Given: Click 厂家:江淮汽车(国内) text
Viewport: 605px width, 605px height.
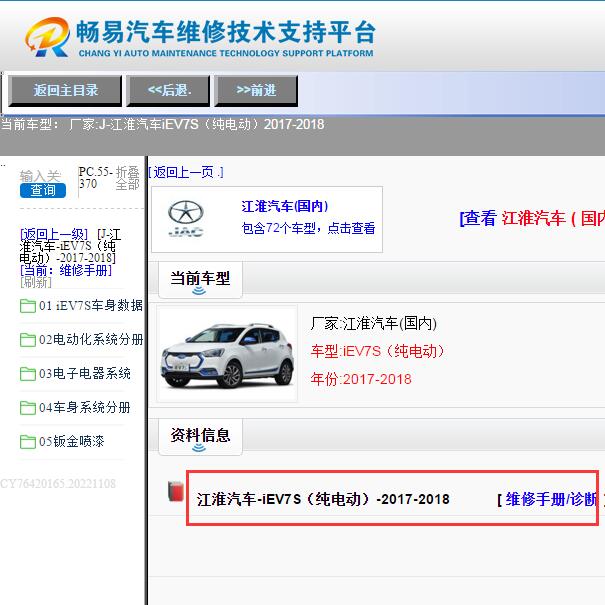Looking at the screenshot, I should coord(373,323).
